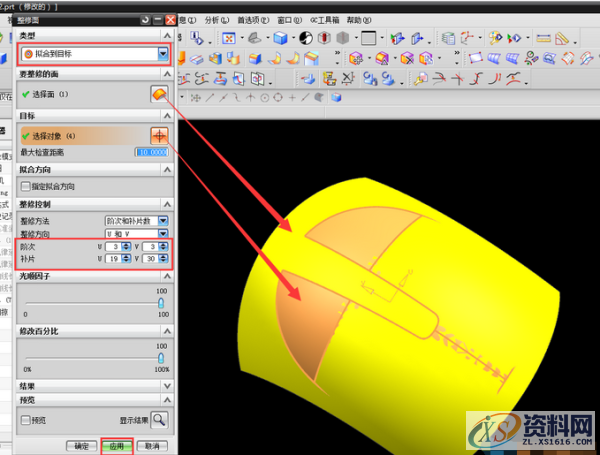Click the blue shaded cube display icon
The image size is (600, 455).
pyautogui.click(x=280, y=38)
